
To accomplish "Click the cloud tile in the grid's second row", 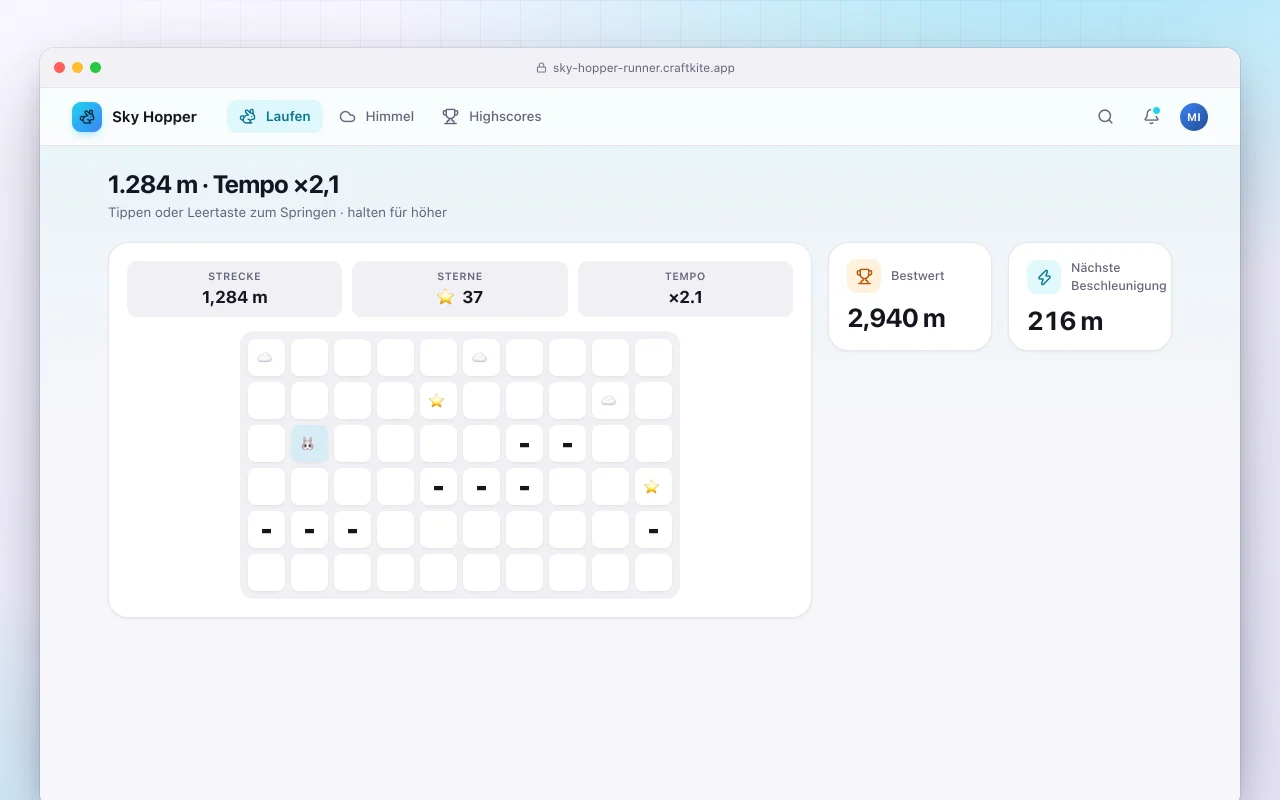I will coord(610,401).
